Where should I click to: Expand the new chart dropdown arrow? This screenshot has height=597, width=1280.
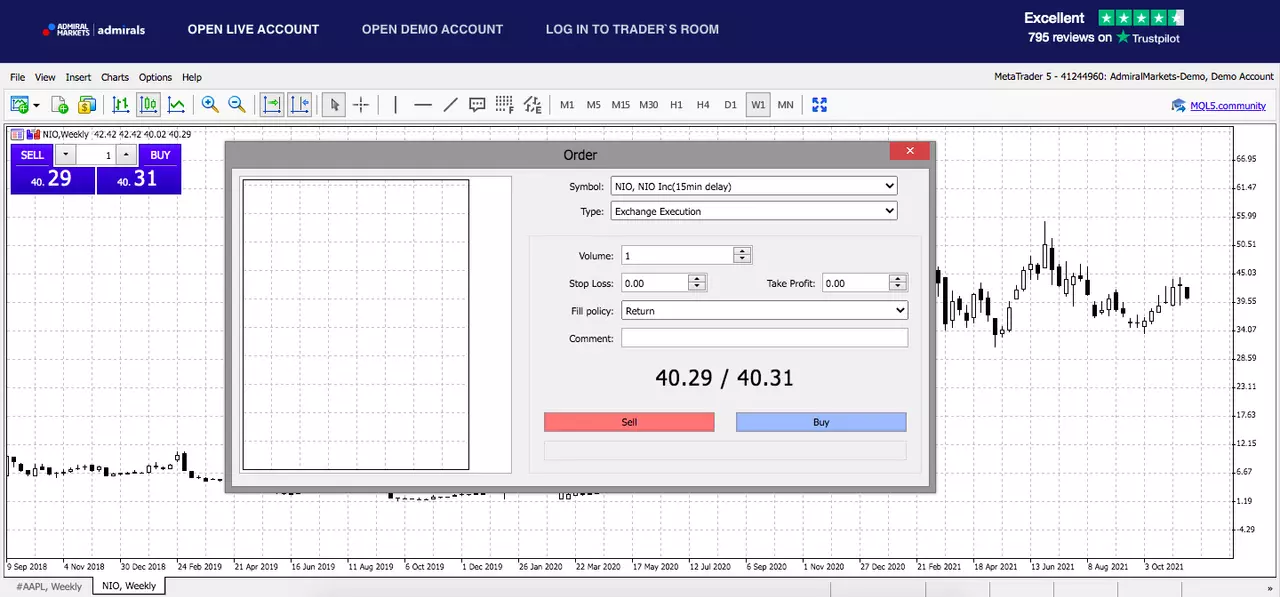point(37,105)
